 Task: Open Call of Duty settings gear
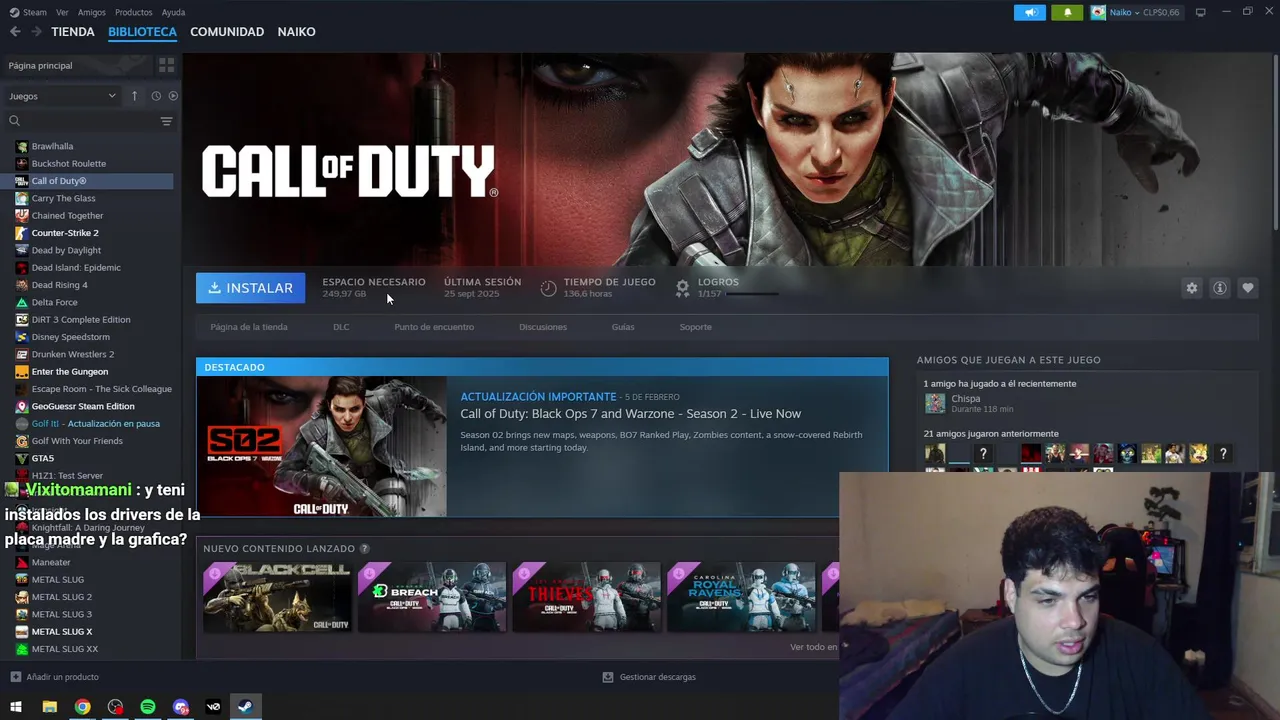click(1192, 288)
